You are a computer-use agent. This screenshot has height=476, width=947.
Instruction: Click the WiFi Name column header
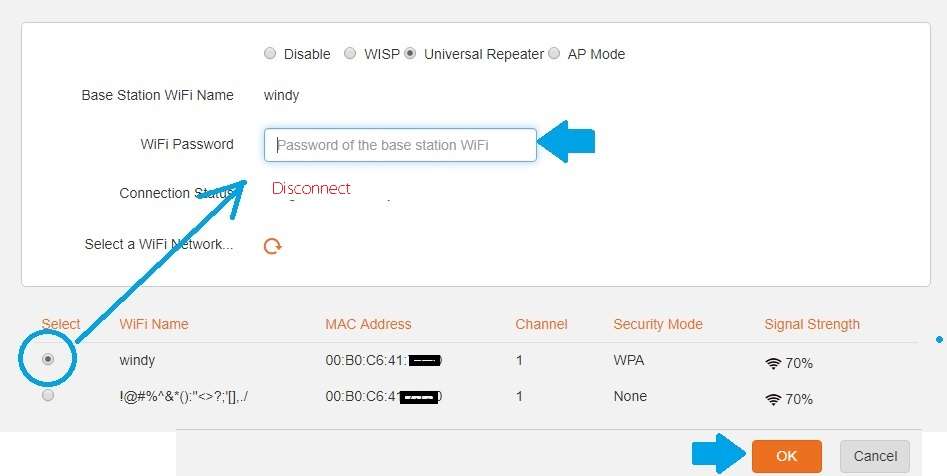click(x=154, y=324)
